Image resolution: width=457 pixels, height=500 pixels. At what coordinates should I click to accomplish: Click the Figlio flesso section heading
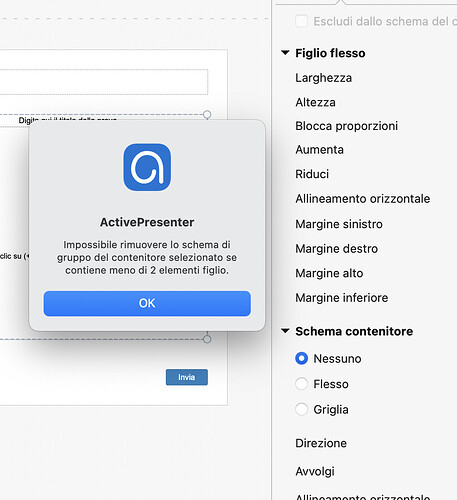[330, 53]
